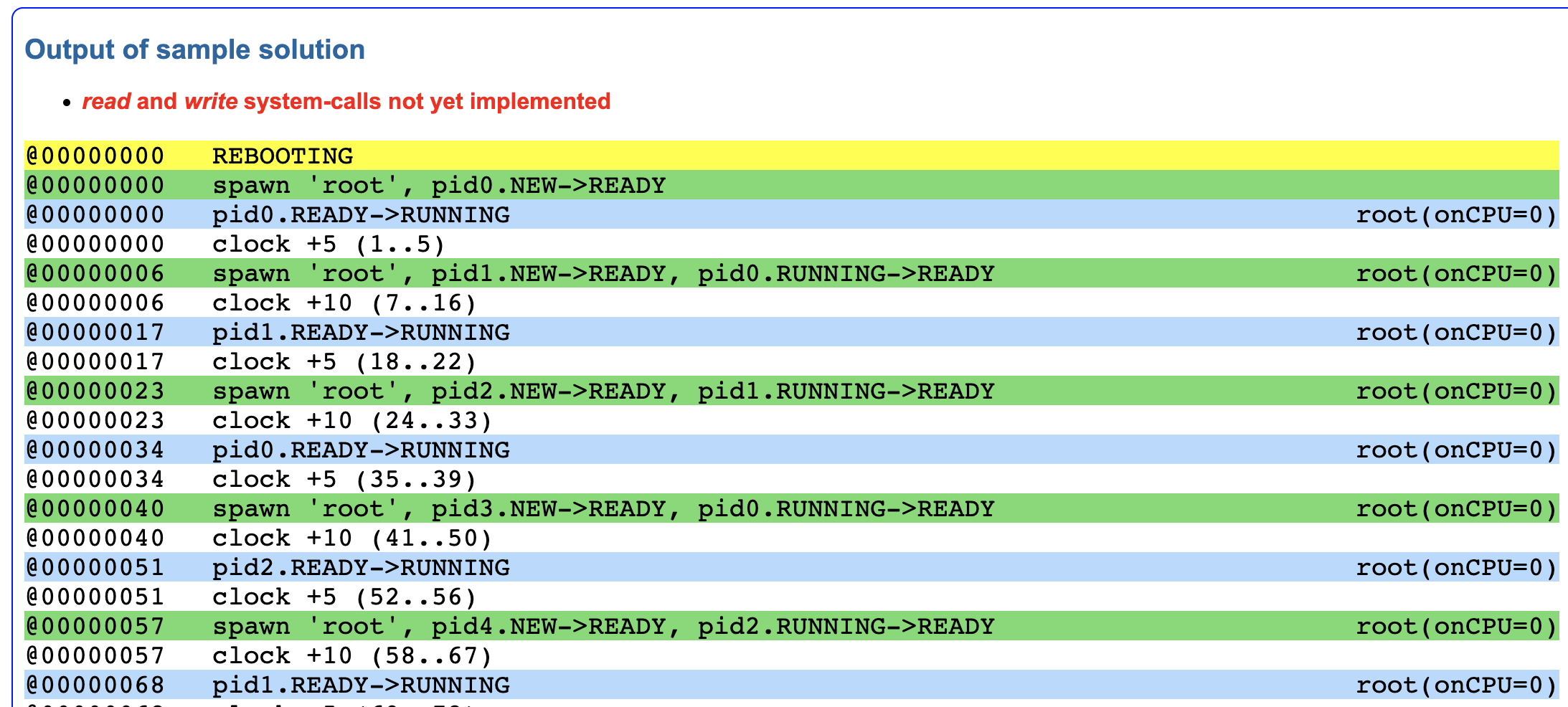Click the timestamp @00000034 on blue row

click(x=95, y=450)
